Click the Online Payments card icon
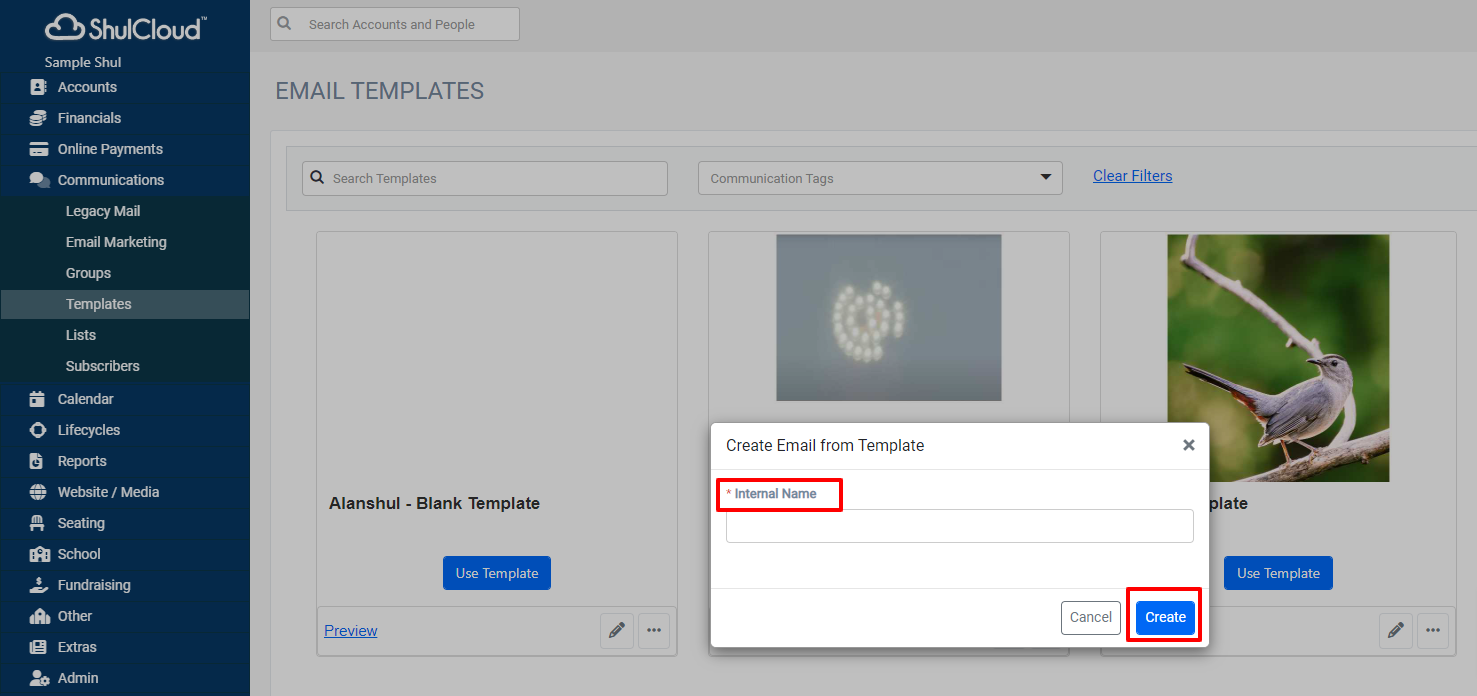This screenshot has width=1477, height=696. [x=37, y=148]
